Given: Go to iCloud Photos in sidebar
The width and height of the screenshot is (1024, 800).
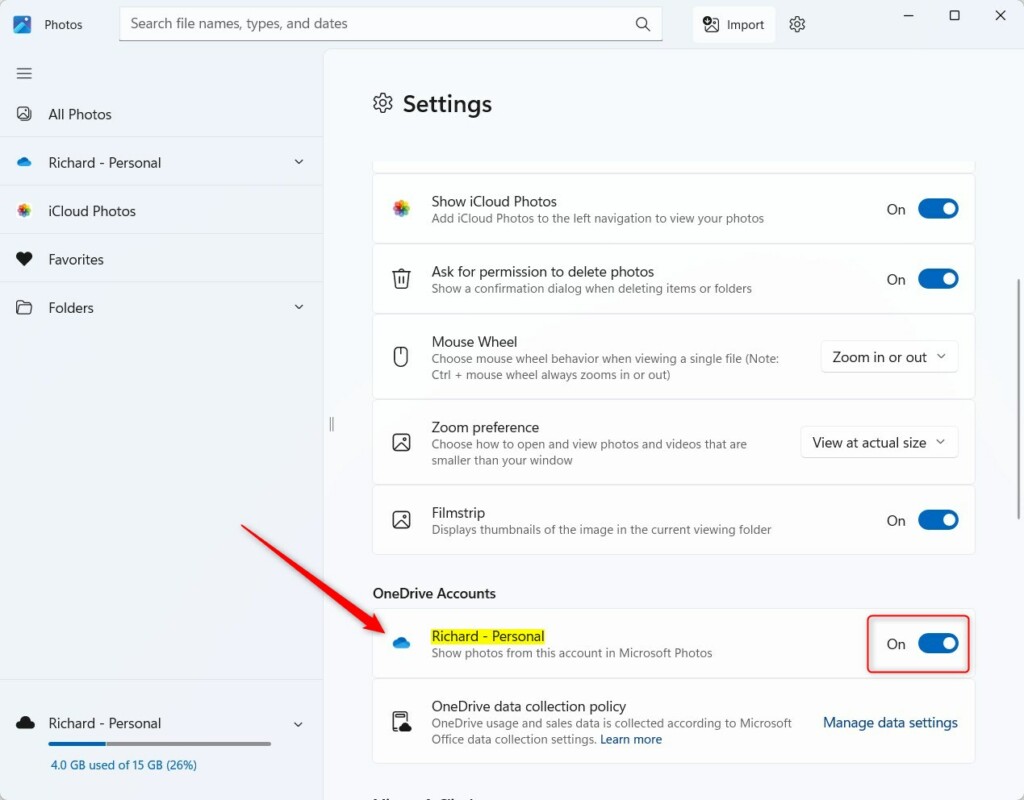Looking at the screenshot, I should click(x=161, y=210).
